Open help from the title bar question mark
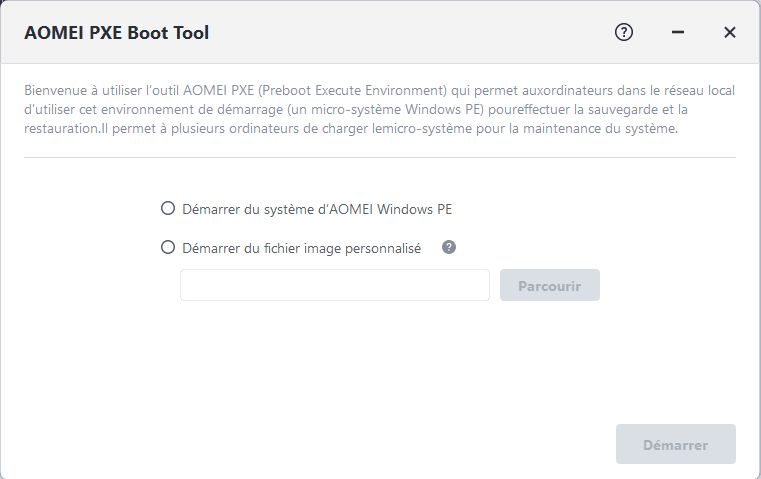Image resolution: width=761 pixels, height=479 pixels. [x=624, y=32]
